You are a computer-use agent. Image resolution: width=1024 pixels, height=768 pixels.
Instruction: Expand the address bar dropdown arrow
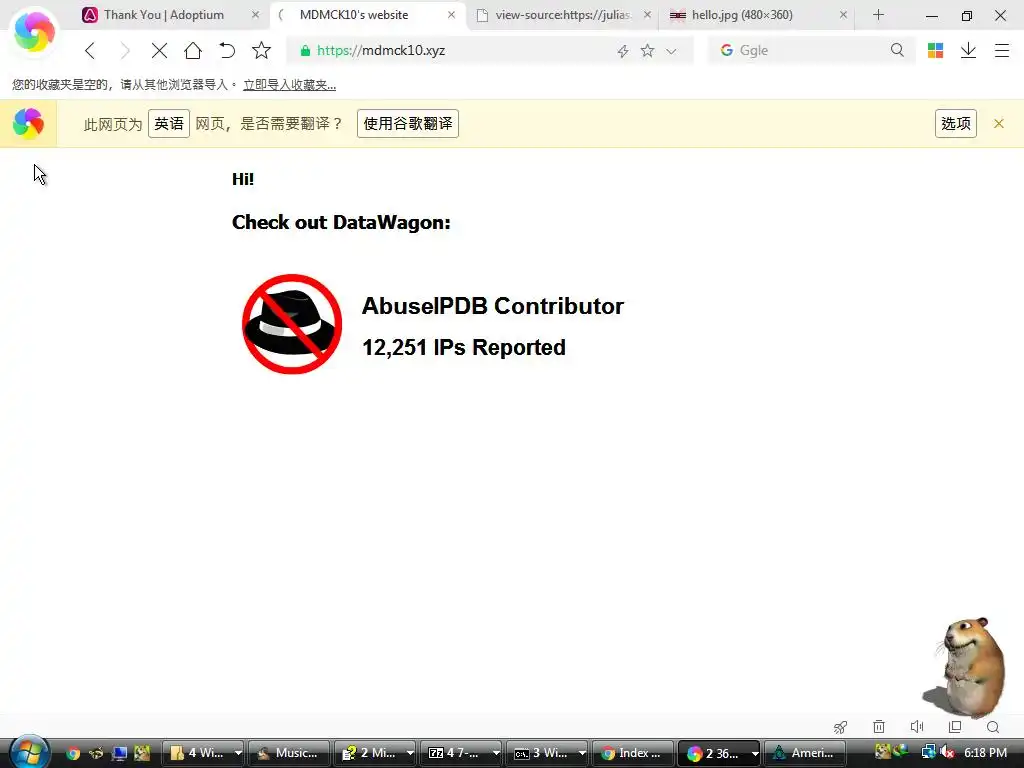click(x=671, y=51)
